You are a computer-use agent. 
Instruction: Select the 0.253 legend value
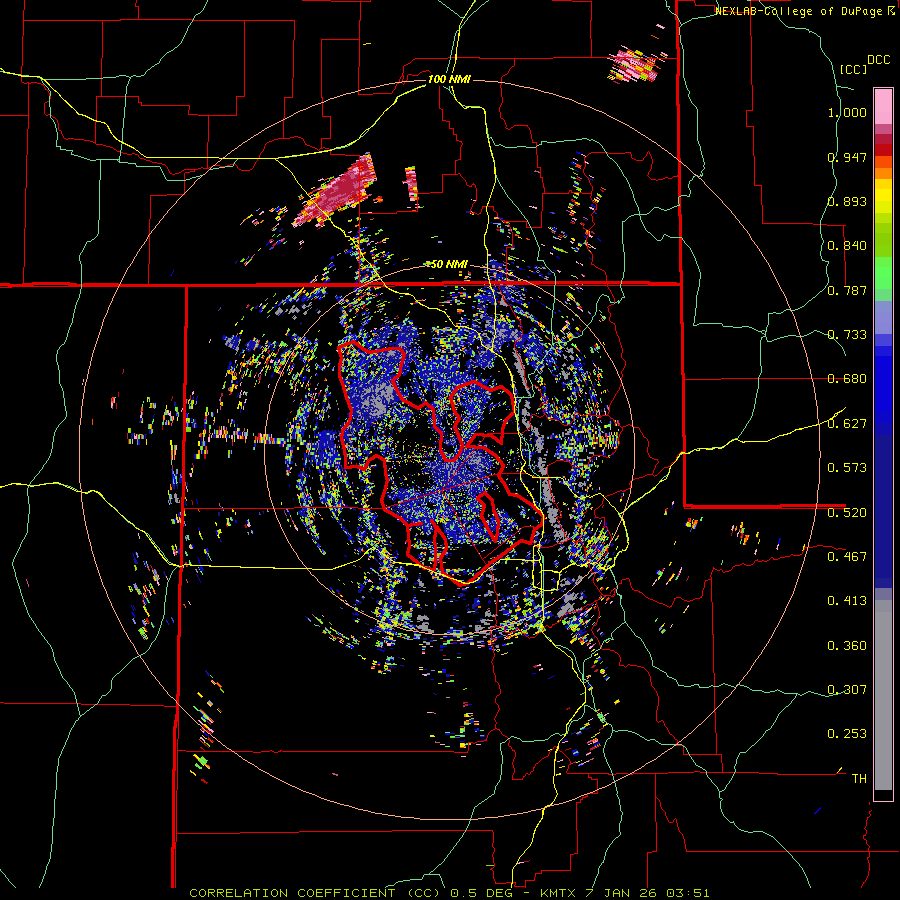click(847, 734)
